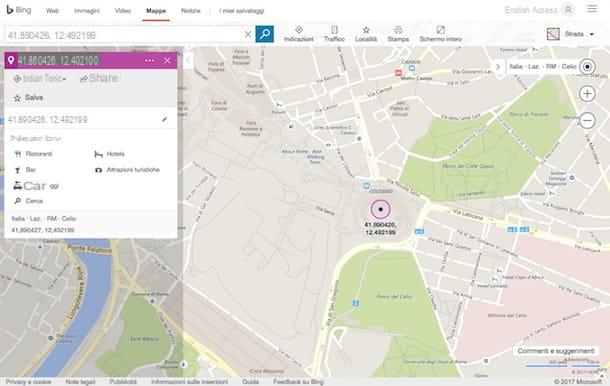Open the three-dots menu in location card

(x=149, y=61)
